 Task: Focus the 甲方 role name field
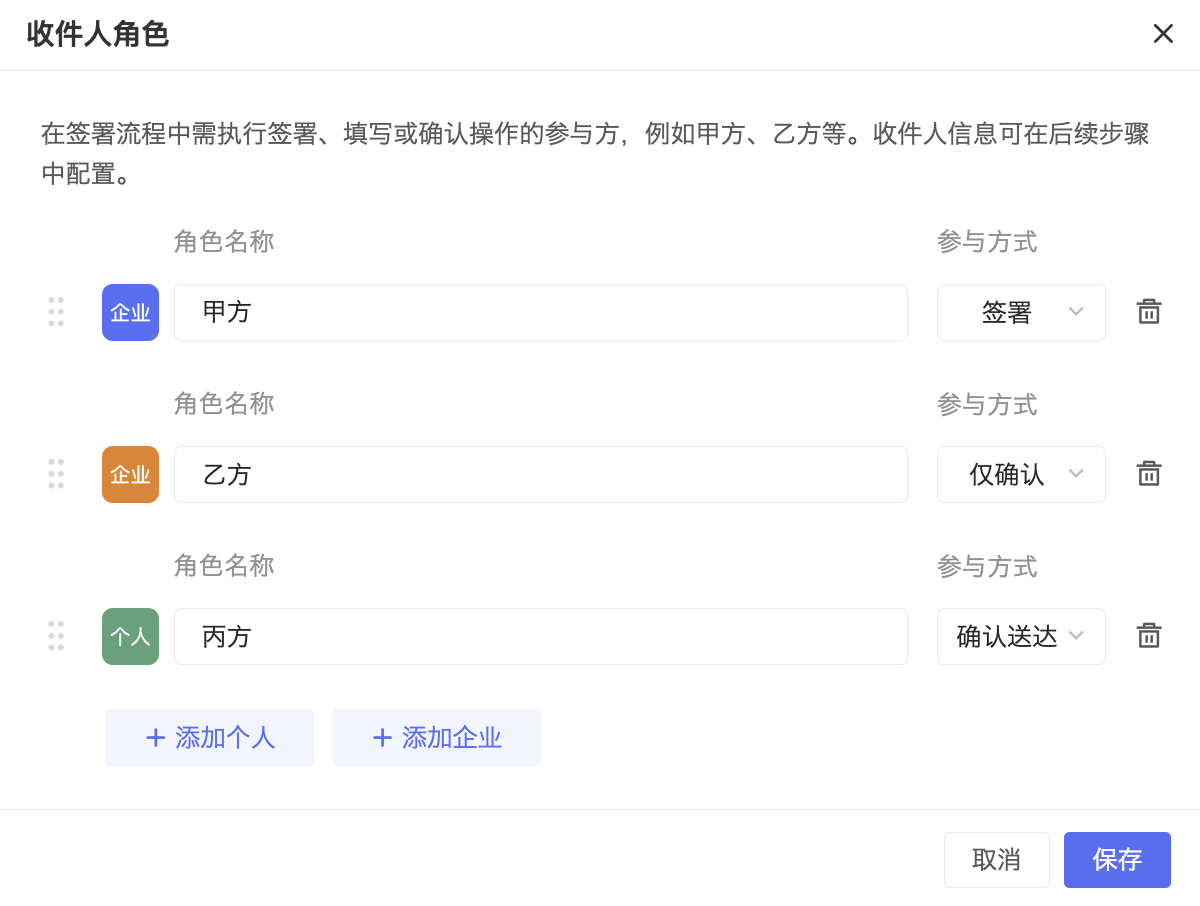click(x=540, y=312)
